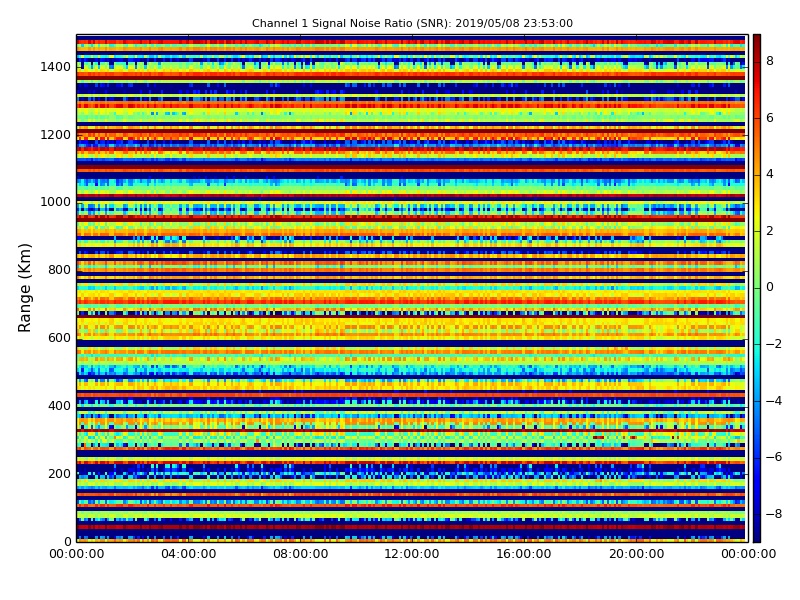Screen dimensions: 800x600
Task: Click the colorbar tick label −8
Action: click(x=774, y=514)
